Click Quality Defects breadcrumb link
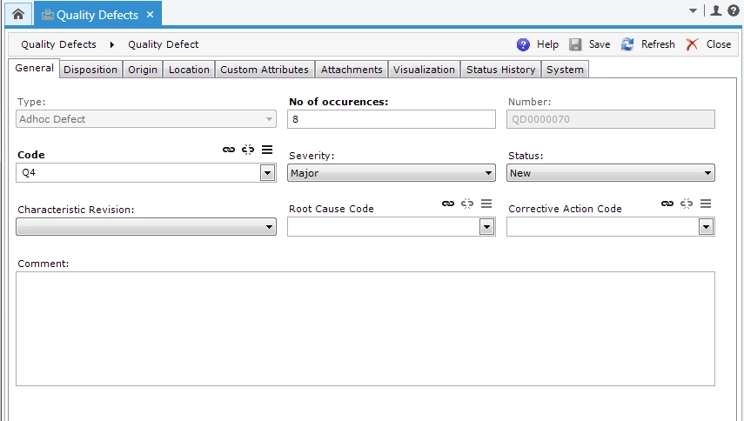The height and width of the screenshot is (421, 744). 58,44
